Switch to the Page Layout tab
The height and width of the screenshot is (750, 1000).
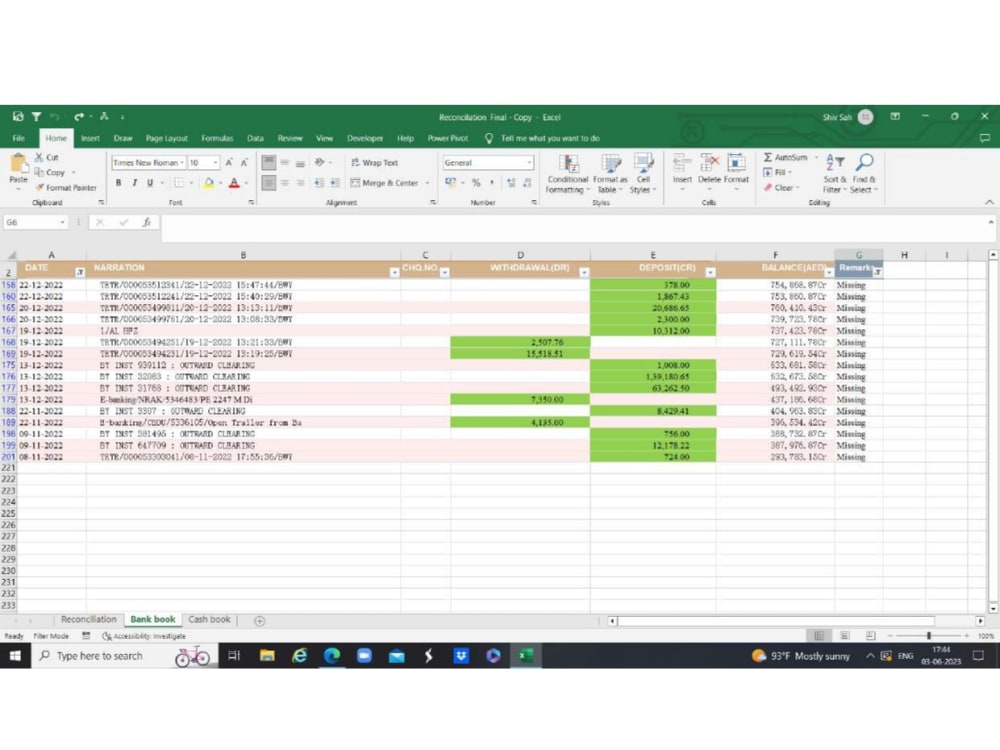point(166,138)
